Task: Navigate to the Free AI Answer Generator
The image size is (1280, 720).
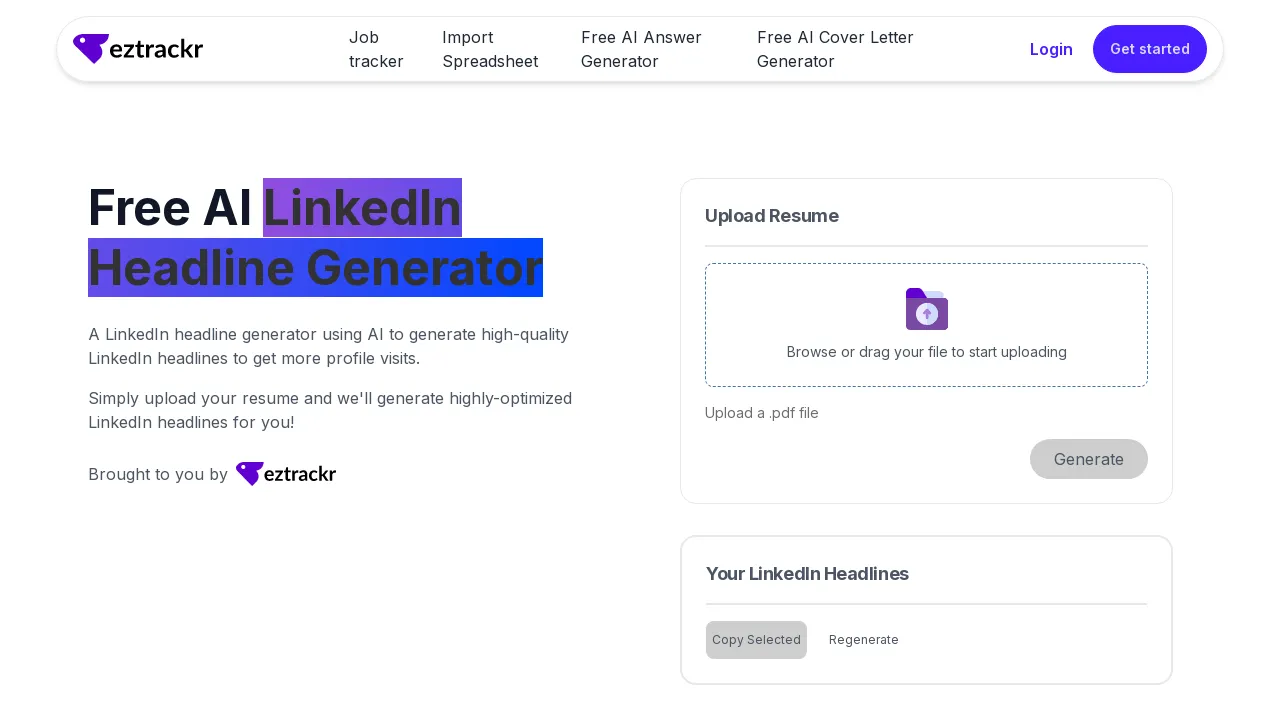Action: (641, 49)
